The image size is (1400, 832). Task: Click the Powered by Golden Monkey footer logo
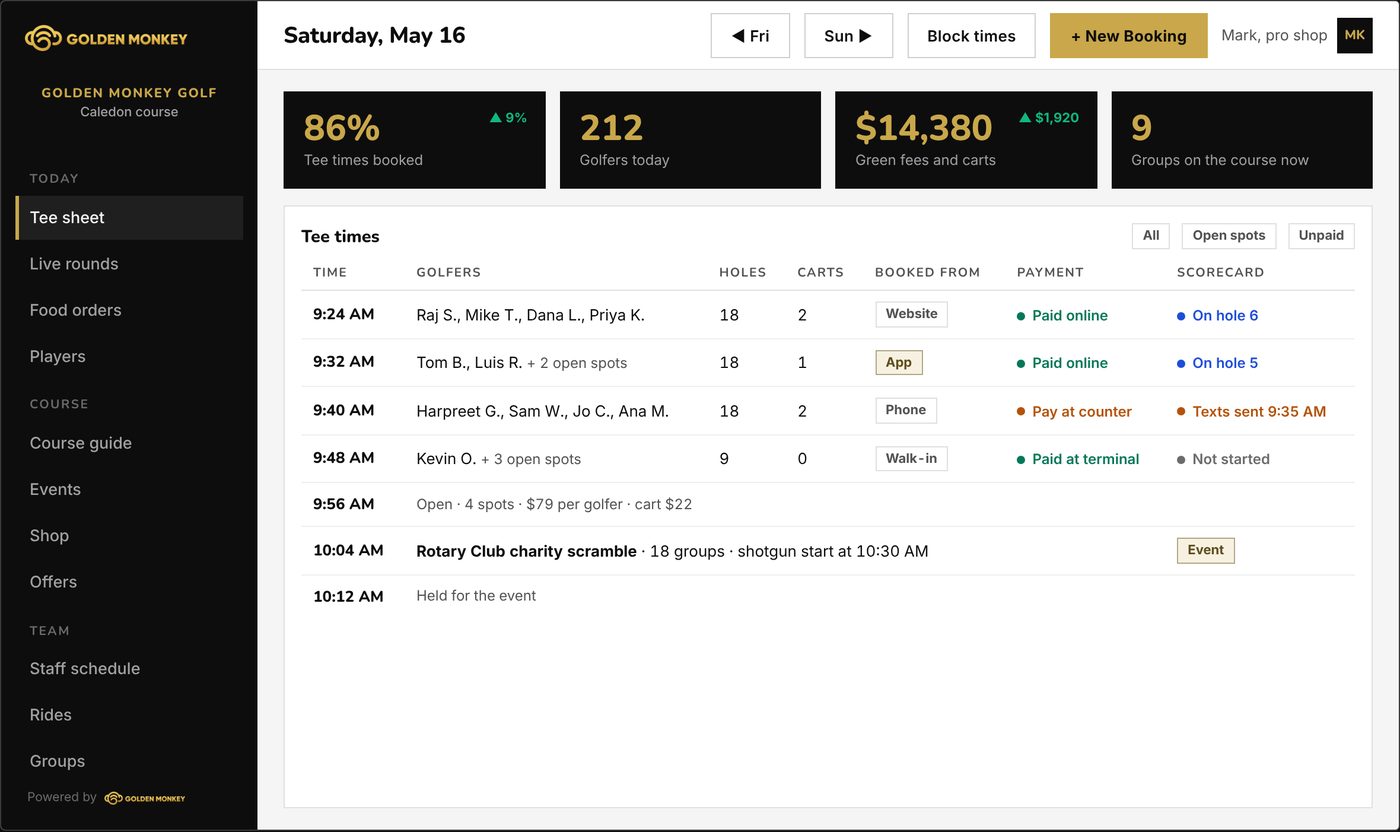click(x=145, y=798)
